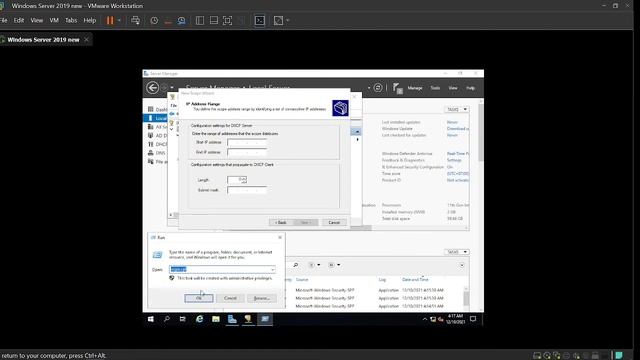640x360 pixels.
Task: Open the VMware Help menu
Action: coord(89,20)
